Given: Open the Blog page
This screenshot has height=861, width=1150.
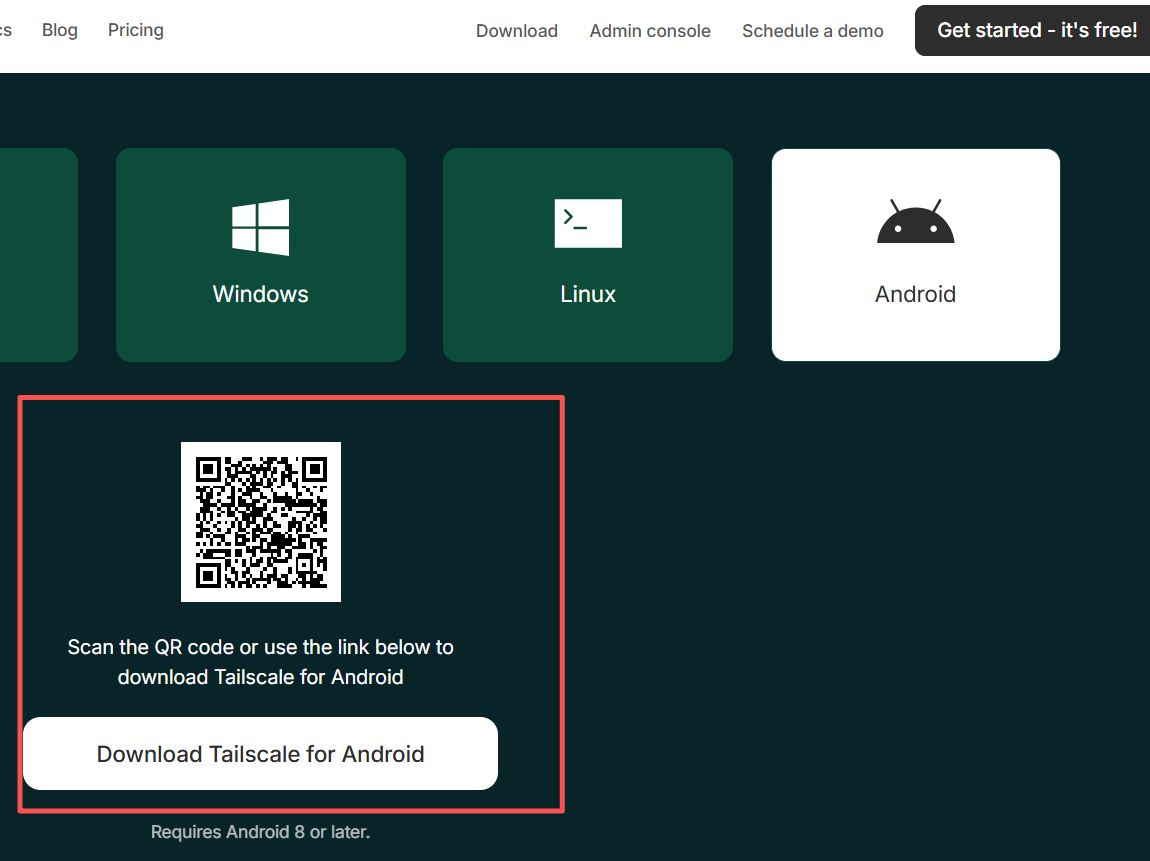Looking at the screenshot, I should coord(59,30).
